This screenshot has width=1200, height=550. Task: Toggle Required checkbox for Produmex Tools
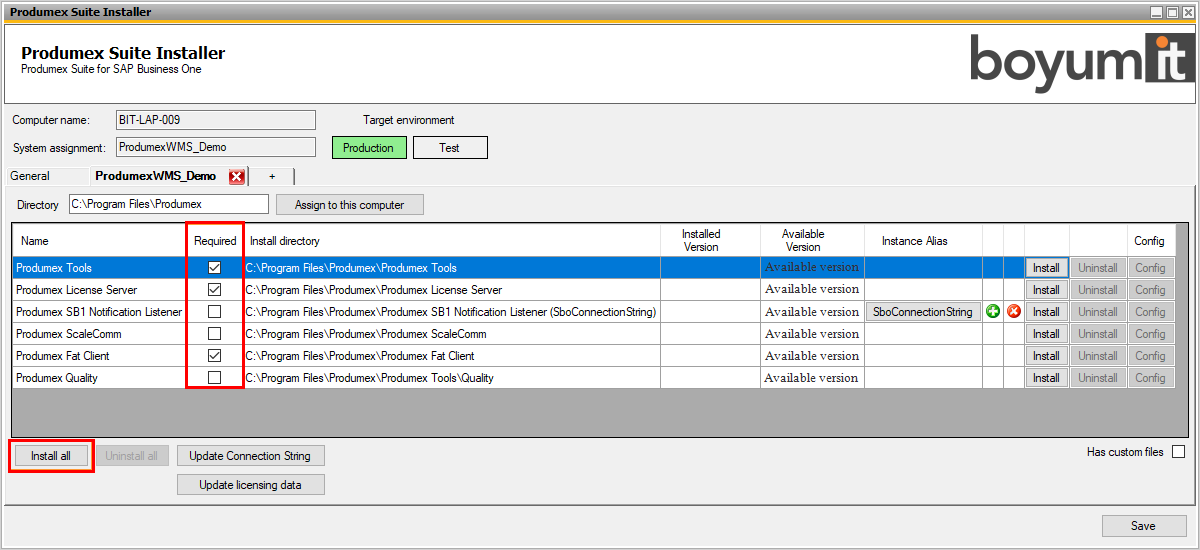pos(214,268)
